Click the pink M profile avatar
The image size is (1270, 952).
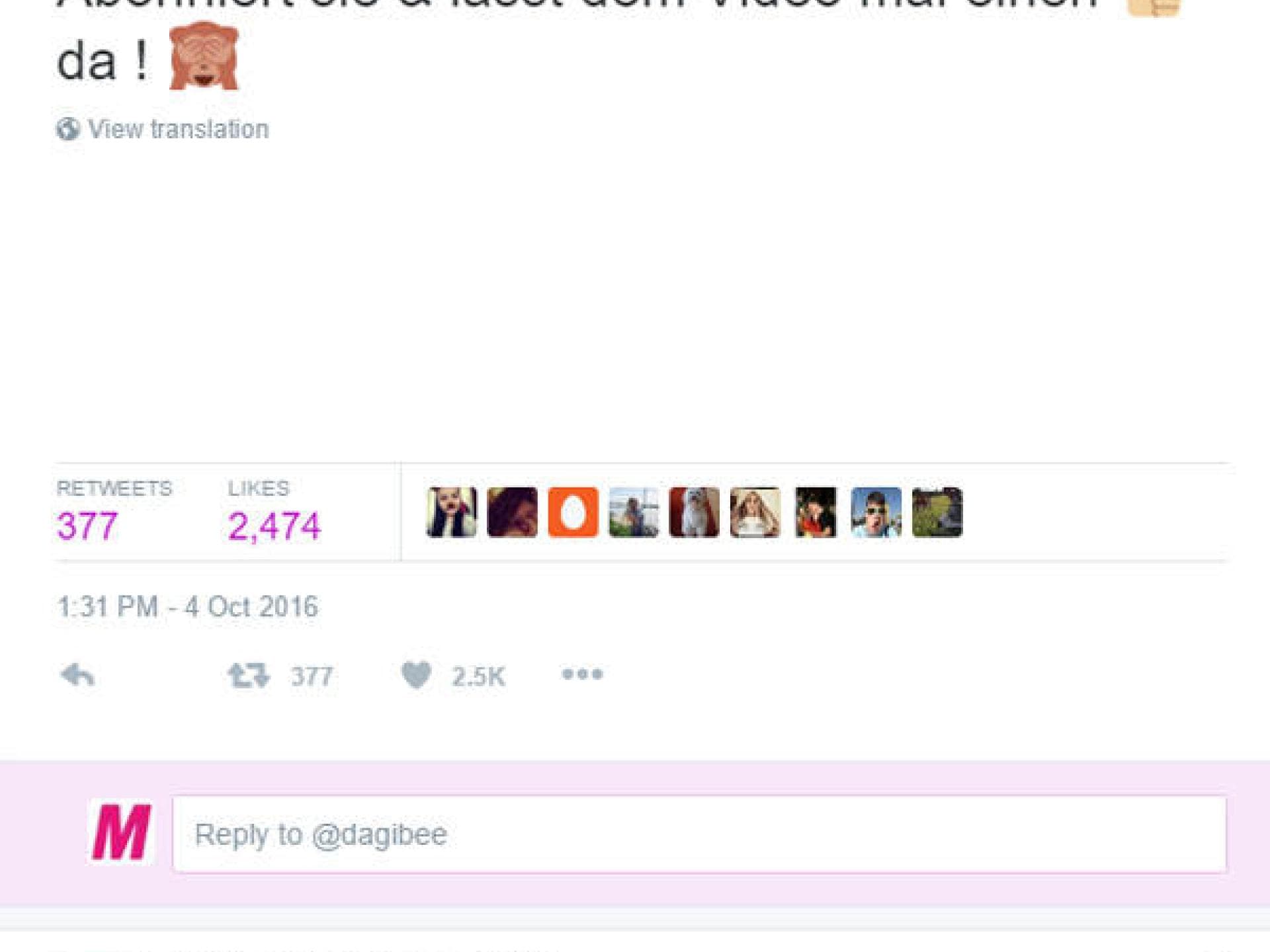(x=122, y=832)
